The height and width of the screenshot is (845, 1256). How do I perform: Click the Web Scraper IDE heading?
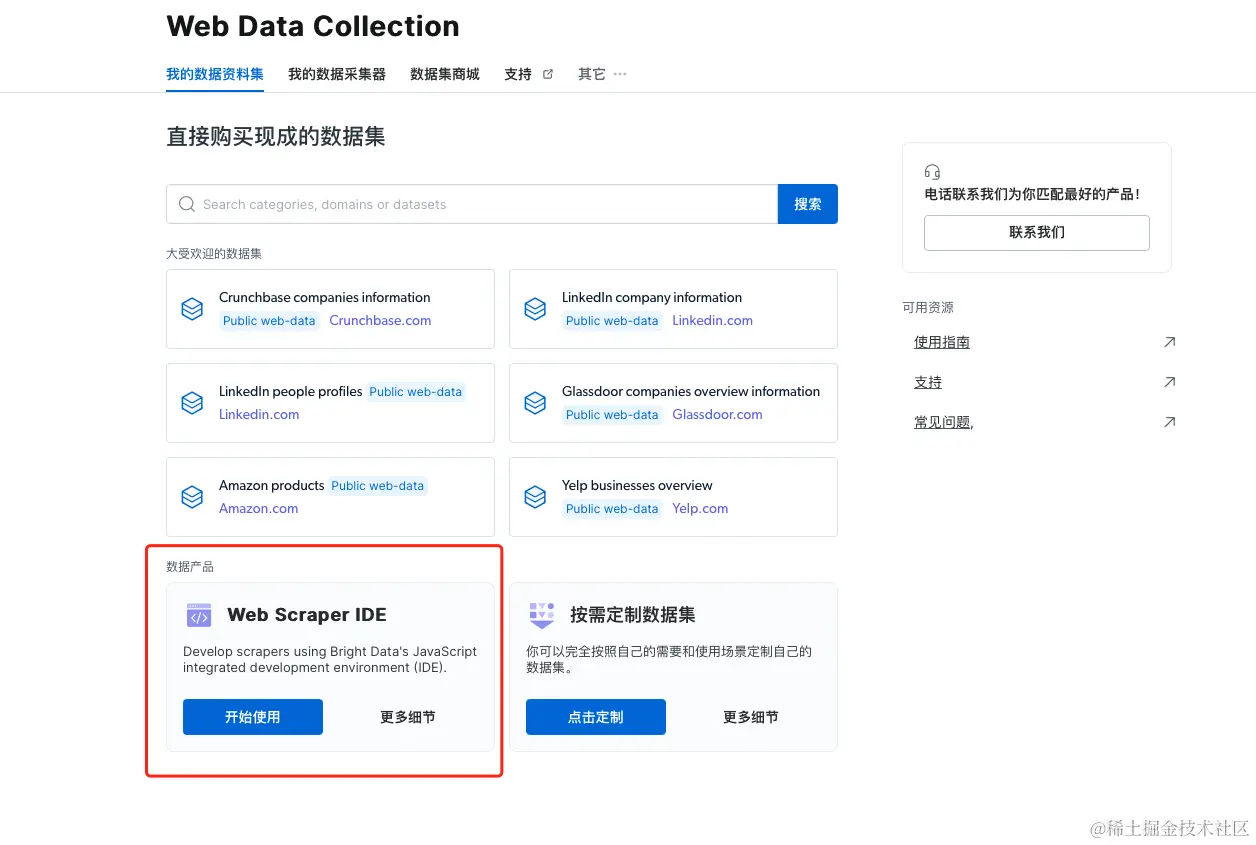(307, 615)
